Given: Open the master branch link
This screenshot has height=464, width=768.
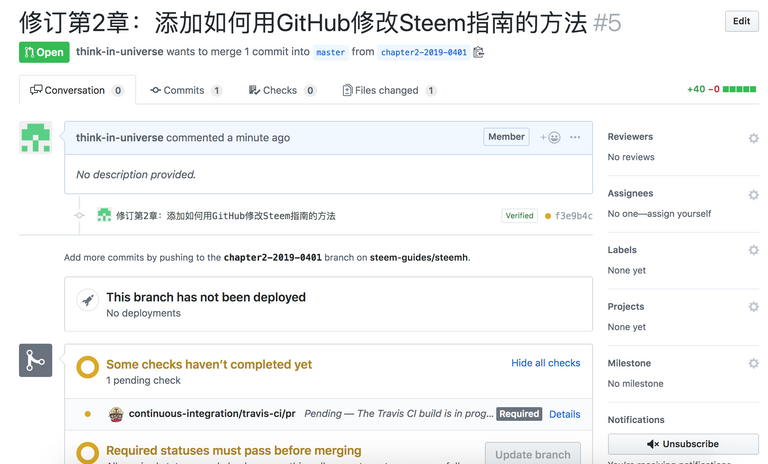Looking at the screenshot, I should click(x=330, y=52).
